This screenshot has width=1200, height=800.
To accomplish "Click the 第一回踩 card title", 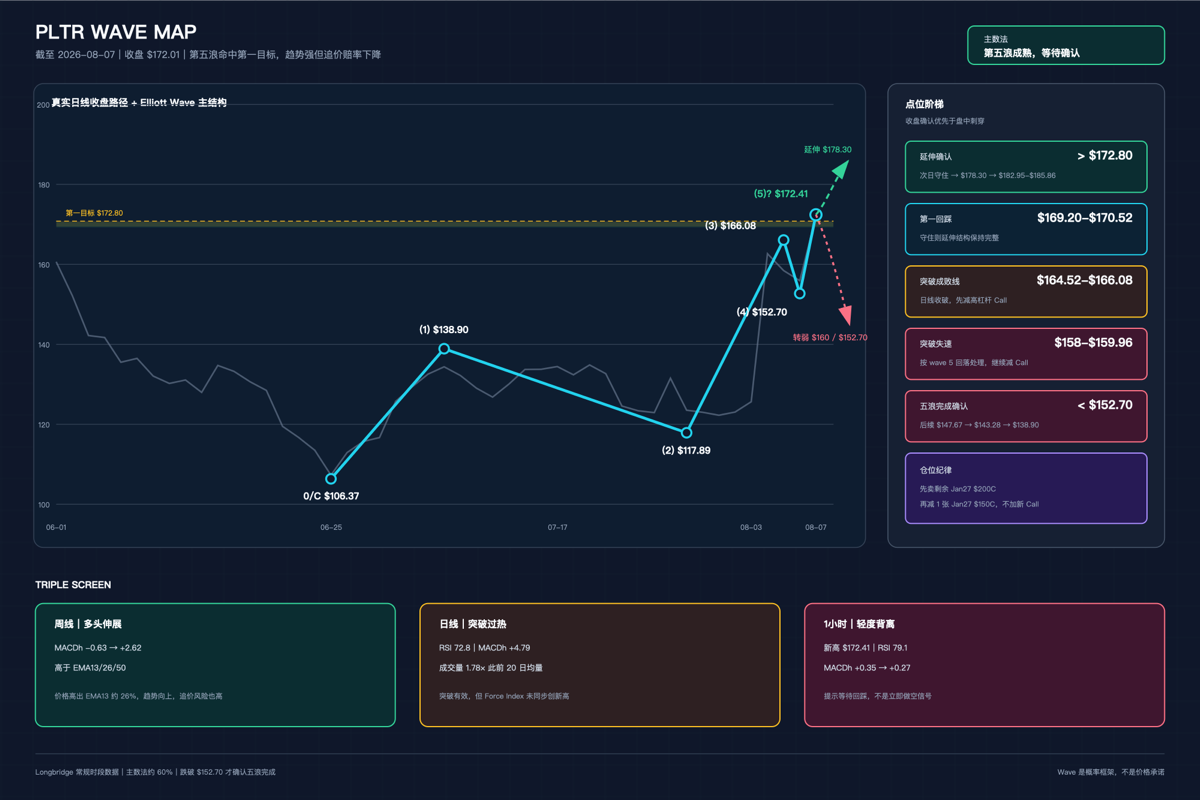I will pos(936,219).
